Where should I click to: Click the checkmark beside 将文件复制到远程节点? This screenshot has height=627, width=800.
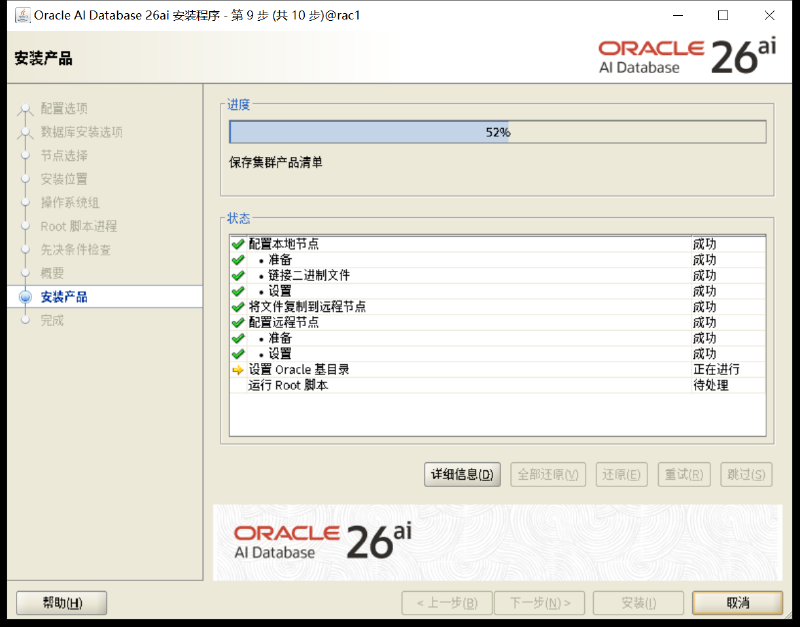click(238, 307)
